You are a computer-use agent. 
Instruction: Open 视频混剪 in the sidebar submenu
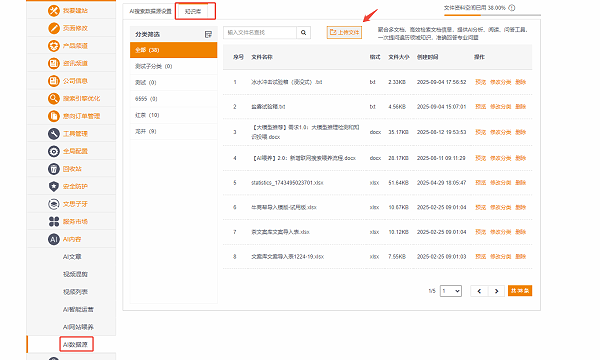[75, 274]
